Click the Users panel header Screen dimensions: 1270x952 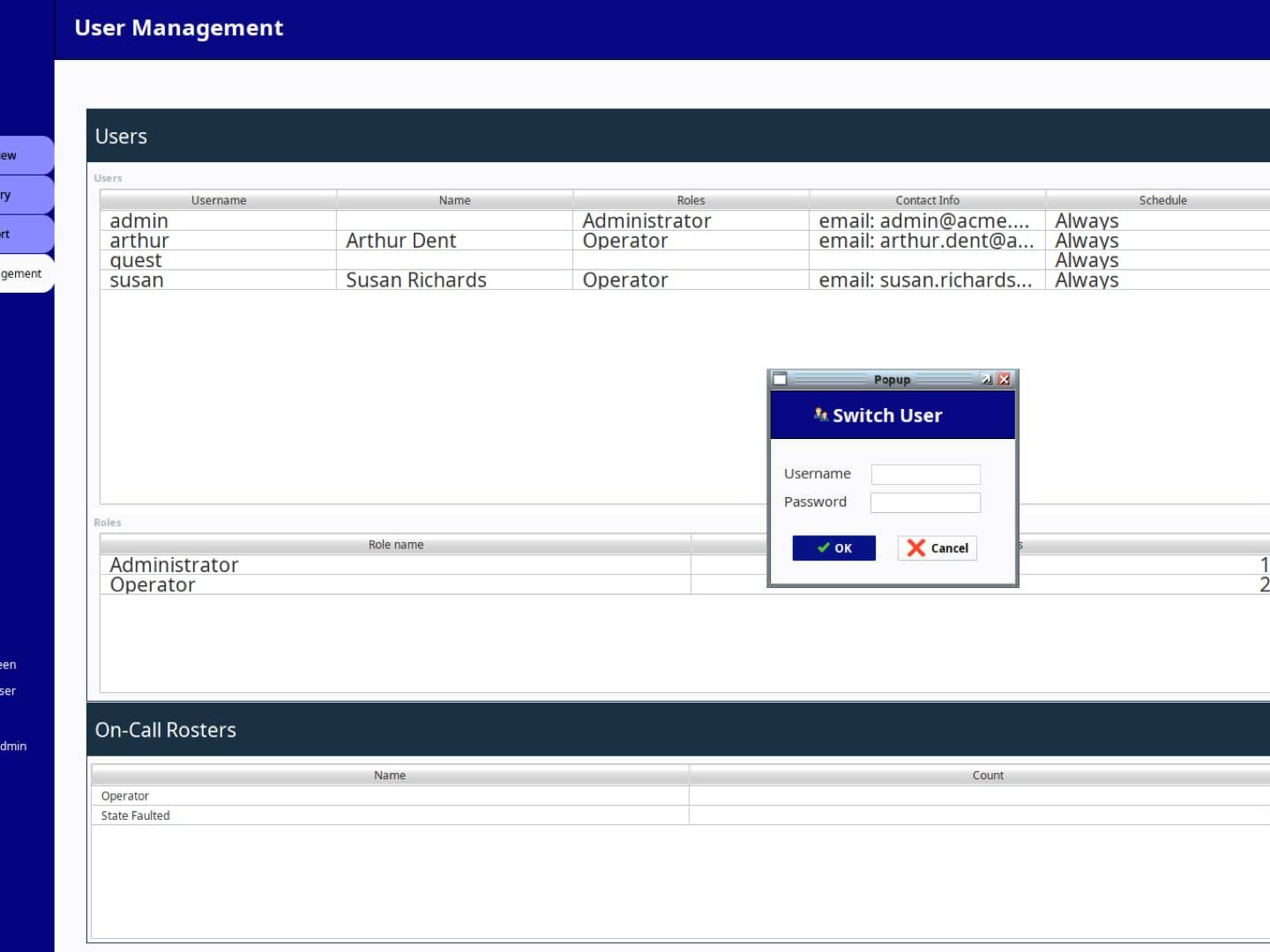[678, 136]
